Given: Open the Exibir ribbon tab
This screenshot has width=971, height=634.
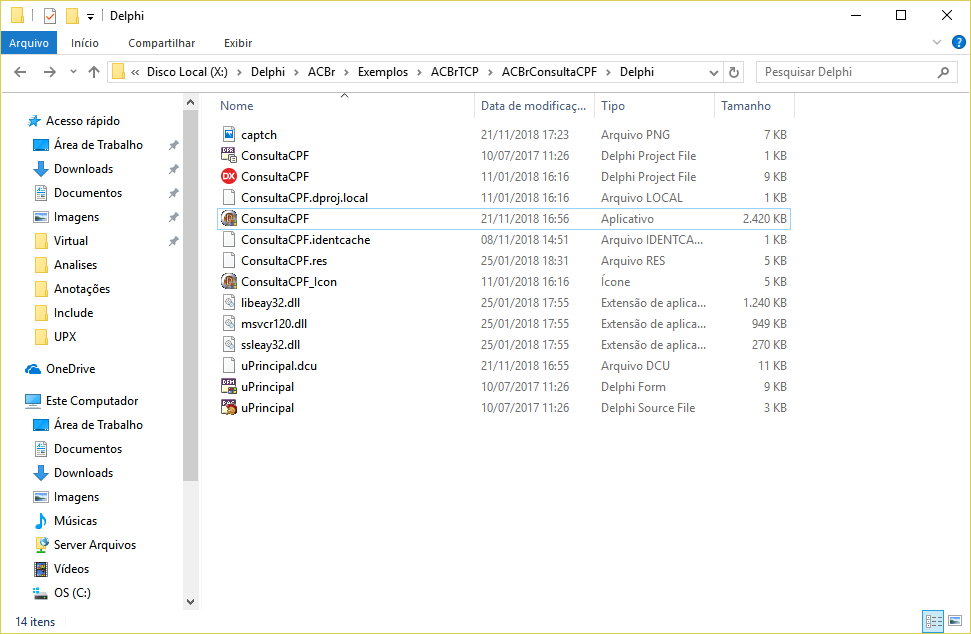Looking at the screenshot, I should coord(238,43).
